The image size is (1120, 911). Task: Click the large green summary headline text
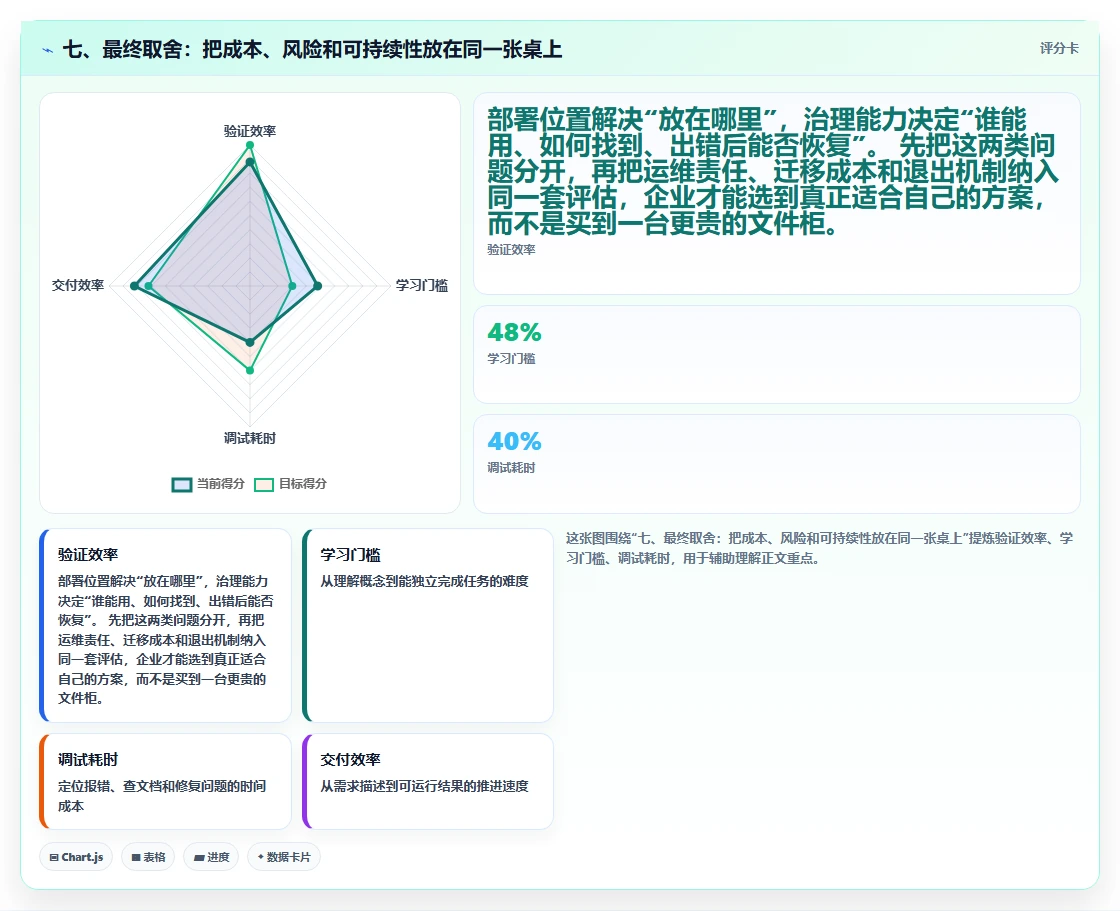[x=773, y=171]
